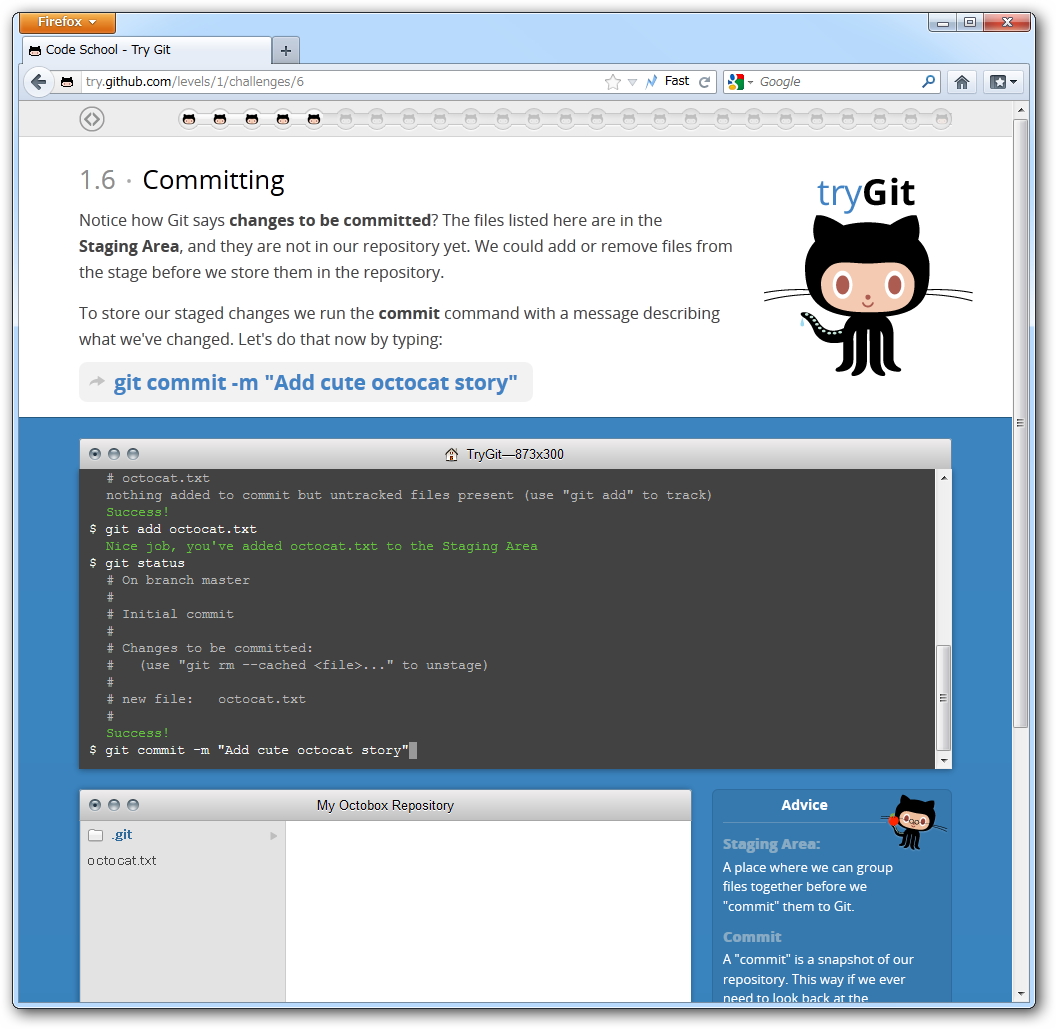1056x1029 pixels.
Task: Click the Firefox home icon
Action: point(961,81)
